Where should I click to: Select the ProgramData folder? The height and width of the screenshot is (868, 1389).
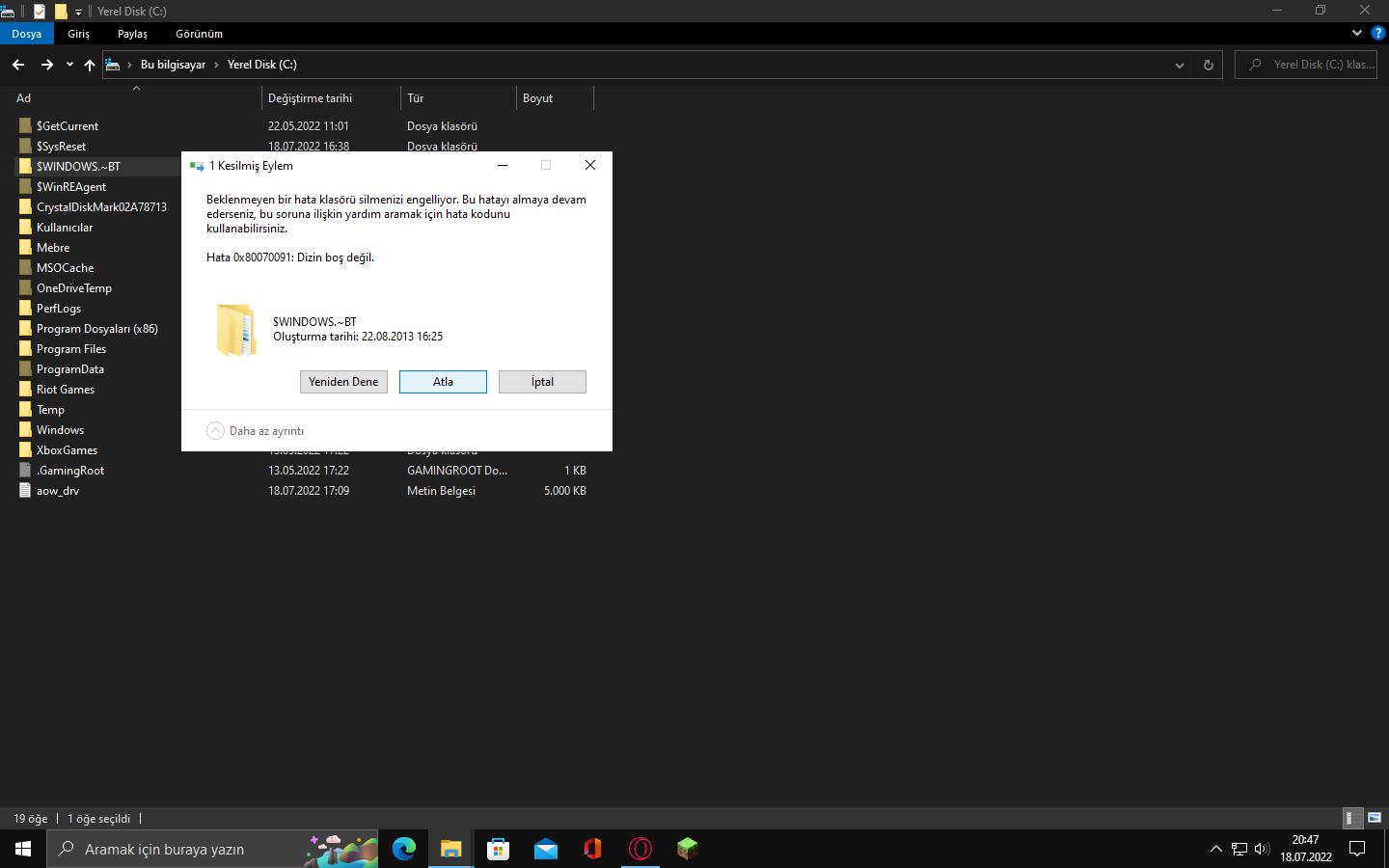tap(70, 369)
